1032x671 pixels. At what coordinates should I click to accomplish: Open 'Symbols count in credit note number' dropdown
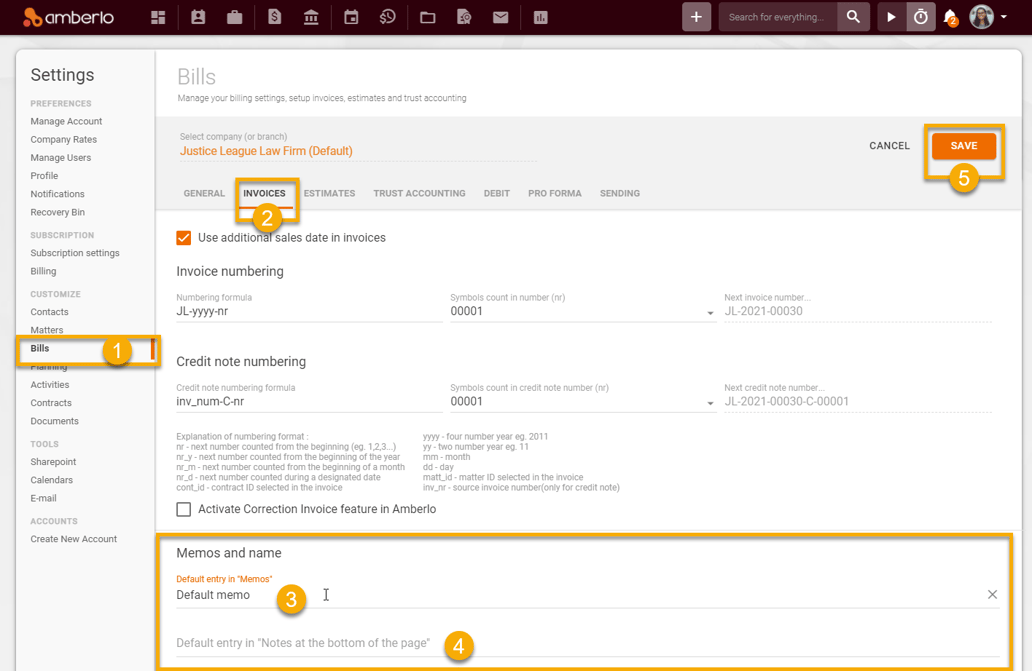582,401
